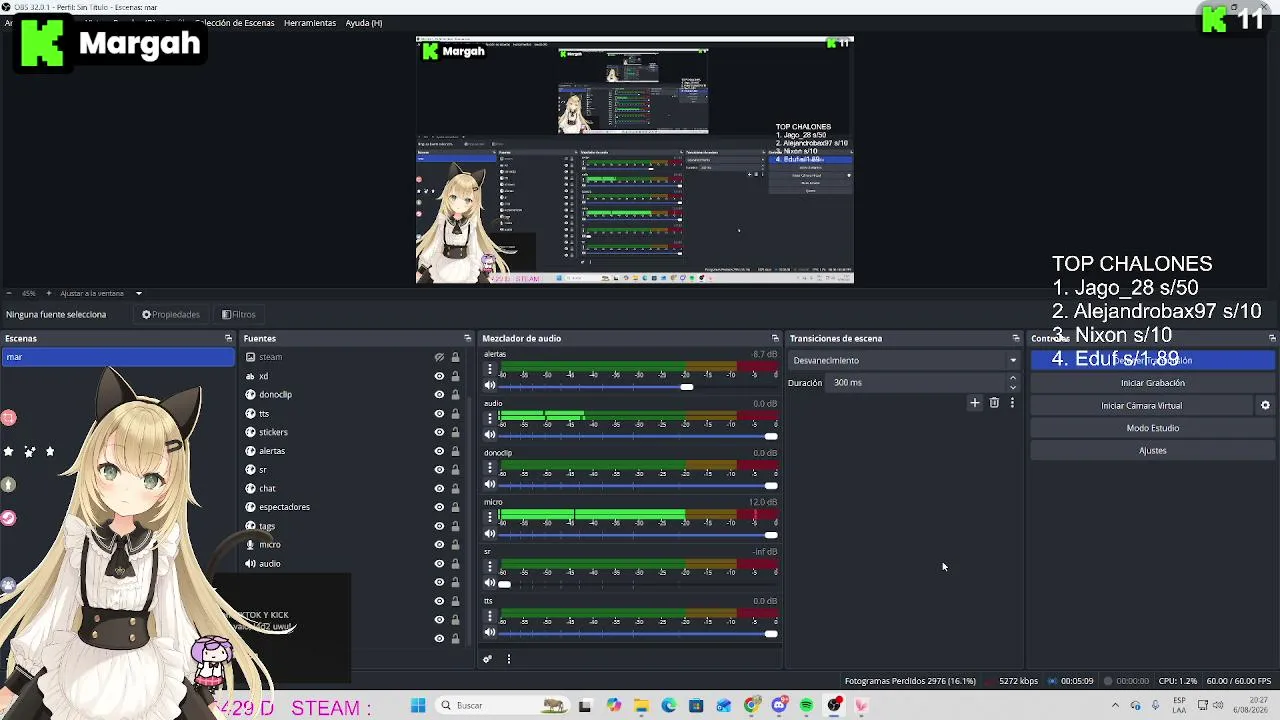The image size is (1280, 720).
Task: Undock the Fuentes panel
Action: pyautogui.click(x=467, y=339)
